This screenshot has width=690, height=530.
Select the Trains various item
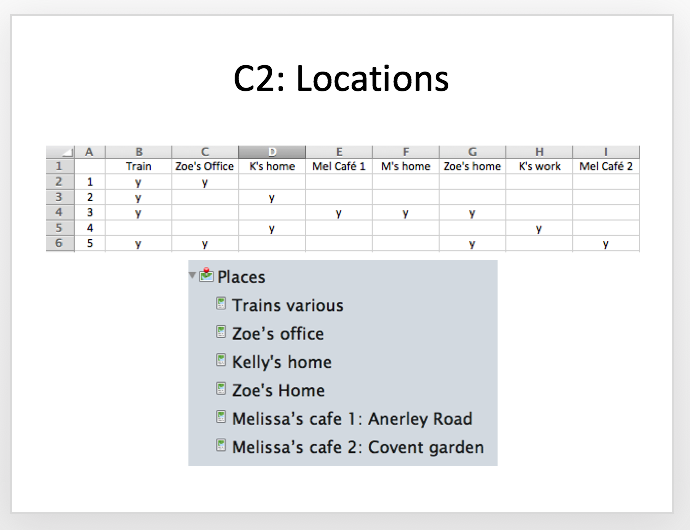[288, 305]
